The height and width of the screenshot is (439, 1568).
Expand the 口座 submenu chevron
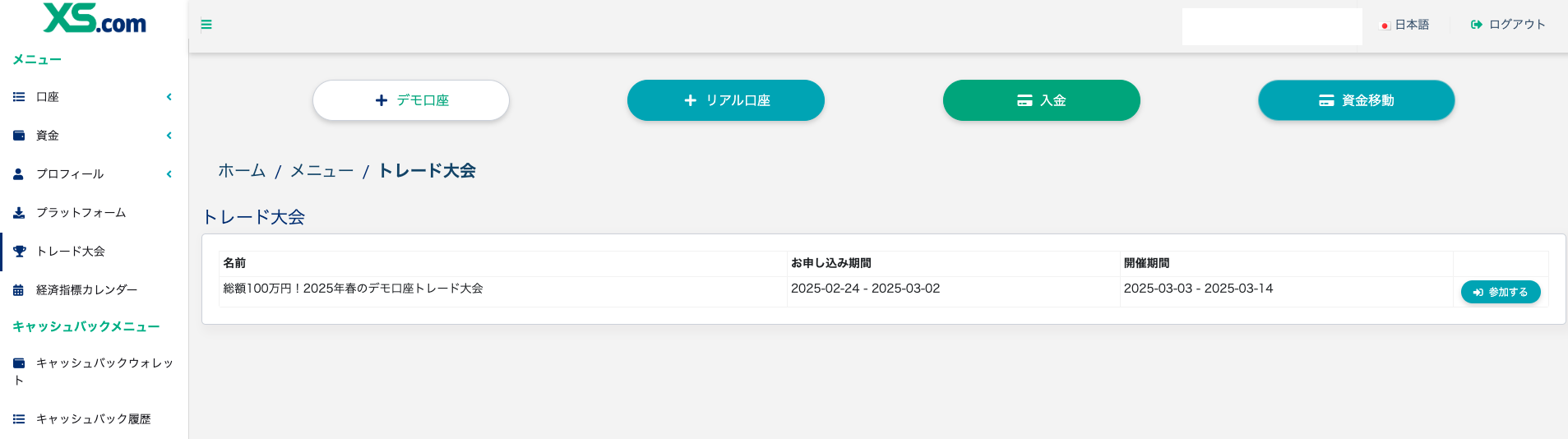click(169, 97)
